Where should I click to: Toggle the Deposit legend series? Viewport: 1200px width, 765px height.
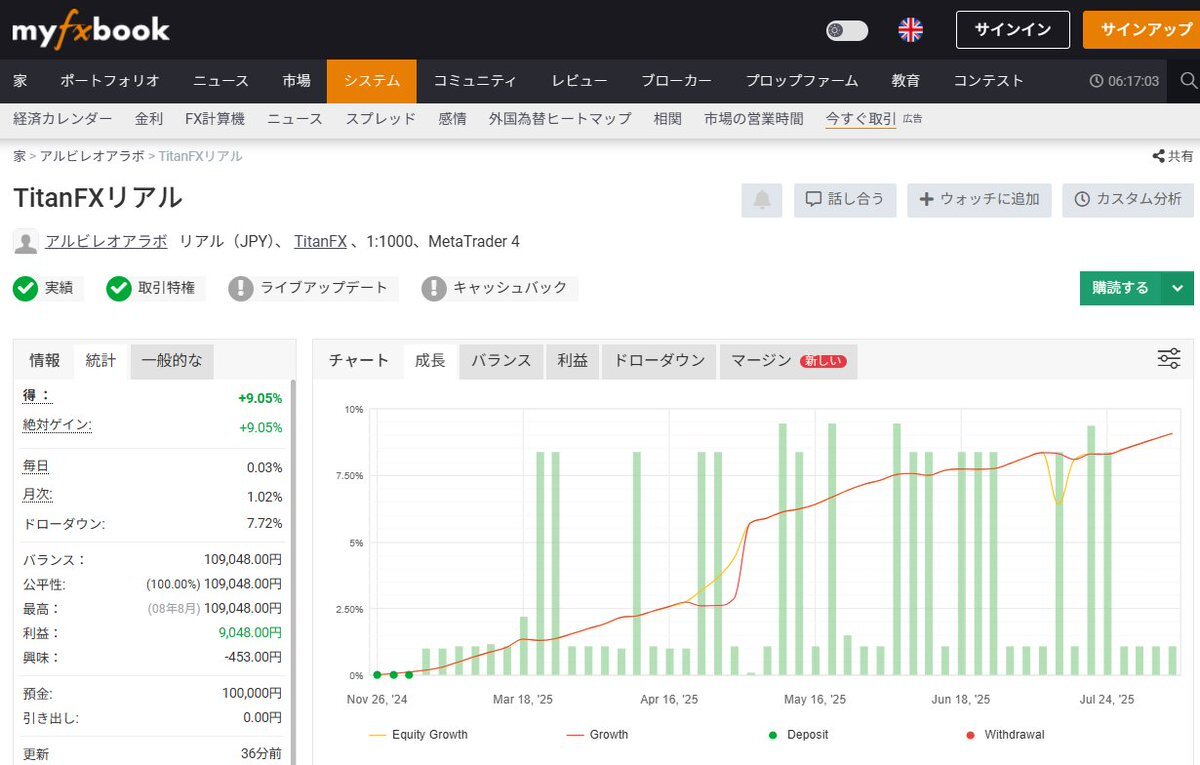(x=797, y=735)
